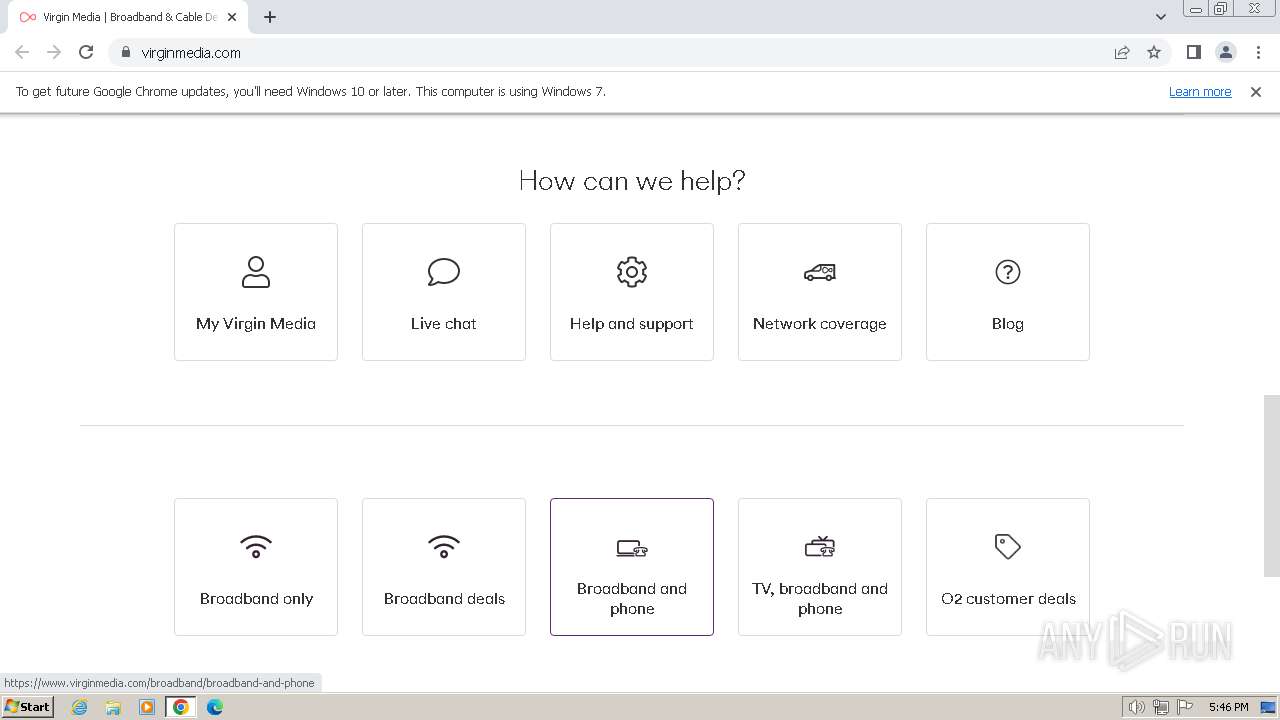Click the Broadband only wifi icon
The height and width of the screenshot is (720, 1280).
(x=256, y=547)
